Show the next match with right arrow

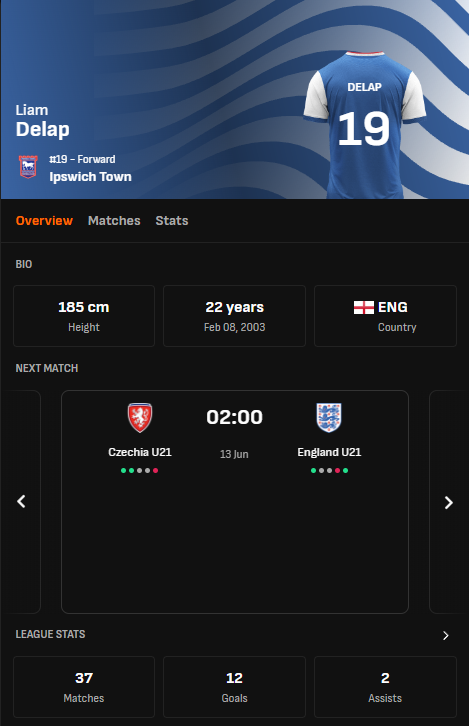pyautogui.click(x=448, y=502)
